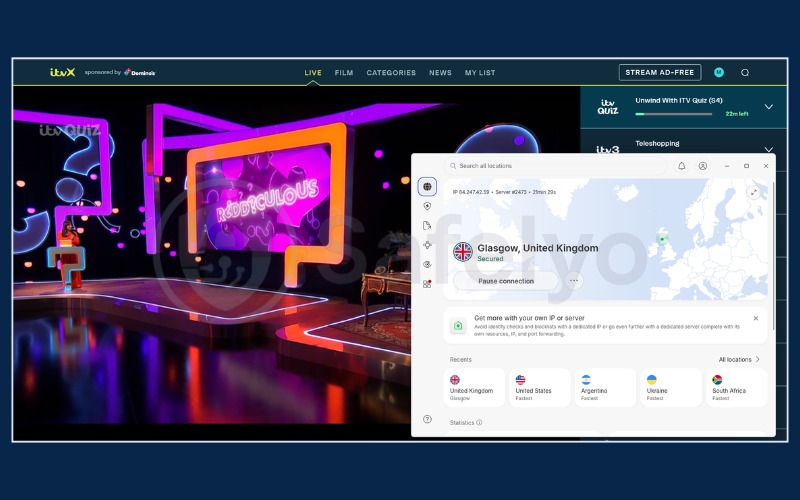
Task: Connect to Argentina recent location
Action: [x=605, y=388]
